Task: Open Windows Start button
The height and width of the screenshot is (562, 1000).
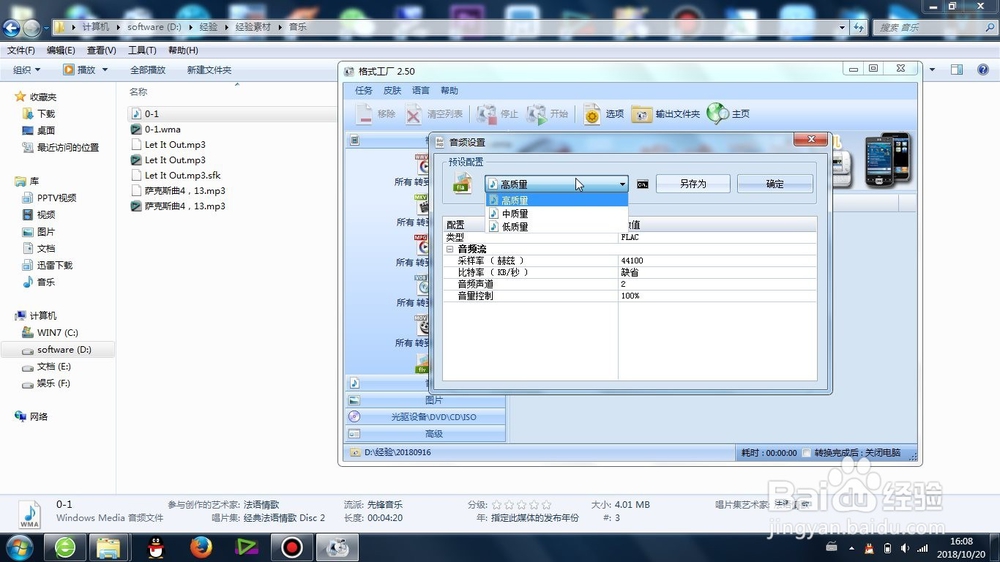Action: tap(19, 548)
